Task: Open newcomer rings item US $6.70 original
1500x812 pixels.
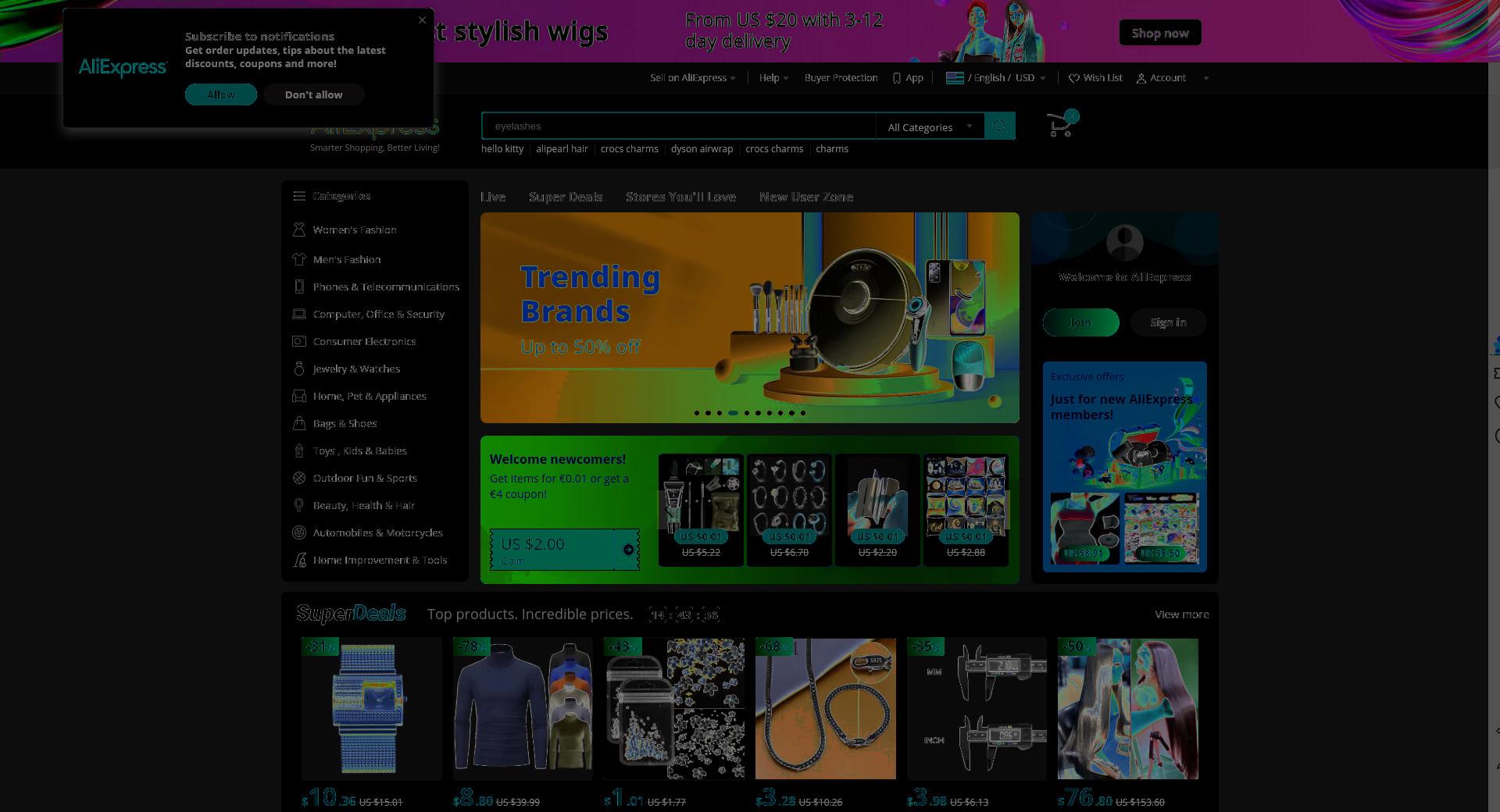Action: coord(789,509)
